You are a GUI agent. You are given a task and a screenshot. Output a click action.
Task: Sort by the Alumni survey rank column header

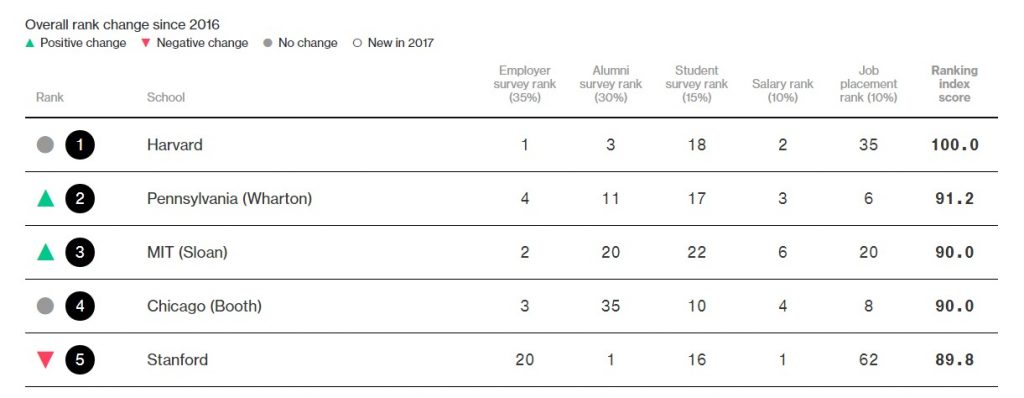pos(611,84)
